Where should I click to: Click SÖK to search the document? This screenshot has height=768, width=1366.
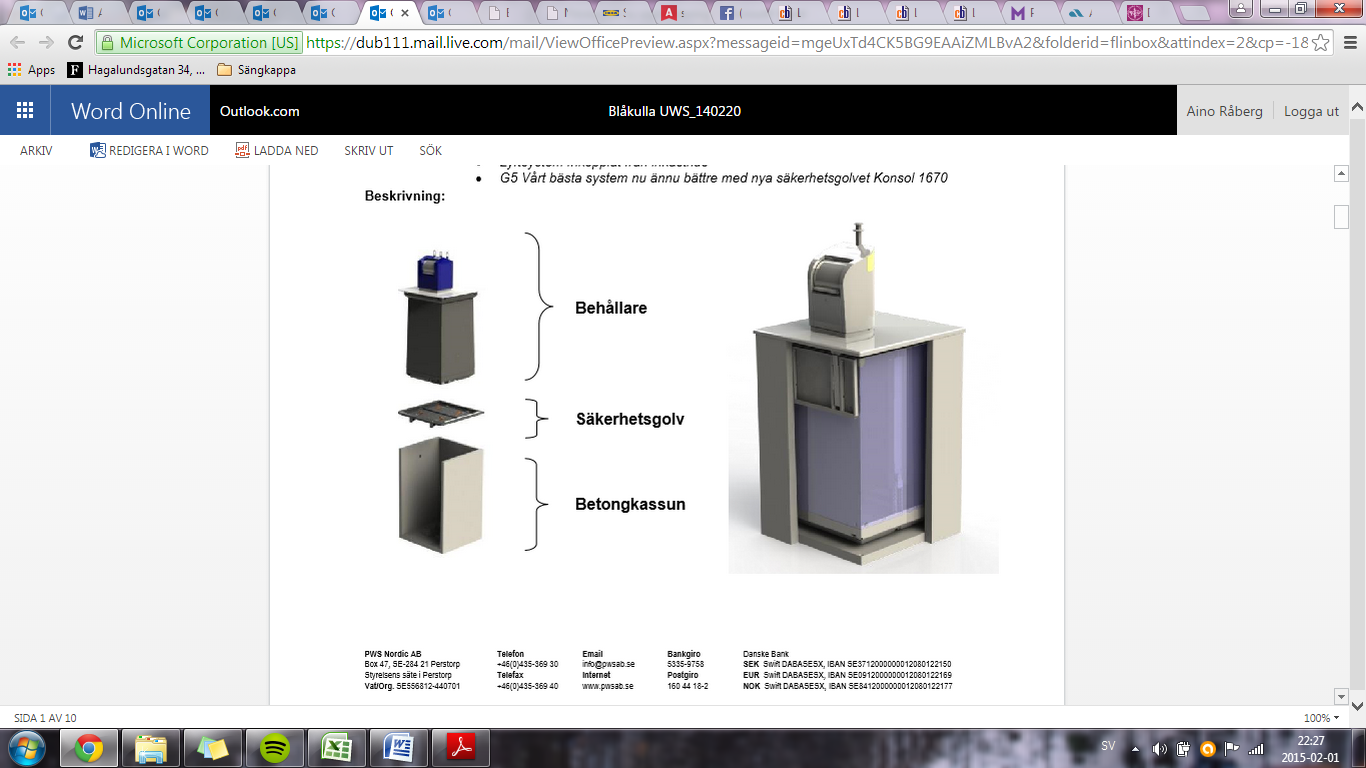coord(431,151)
